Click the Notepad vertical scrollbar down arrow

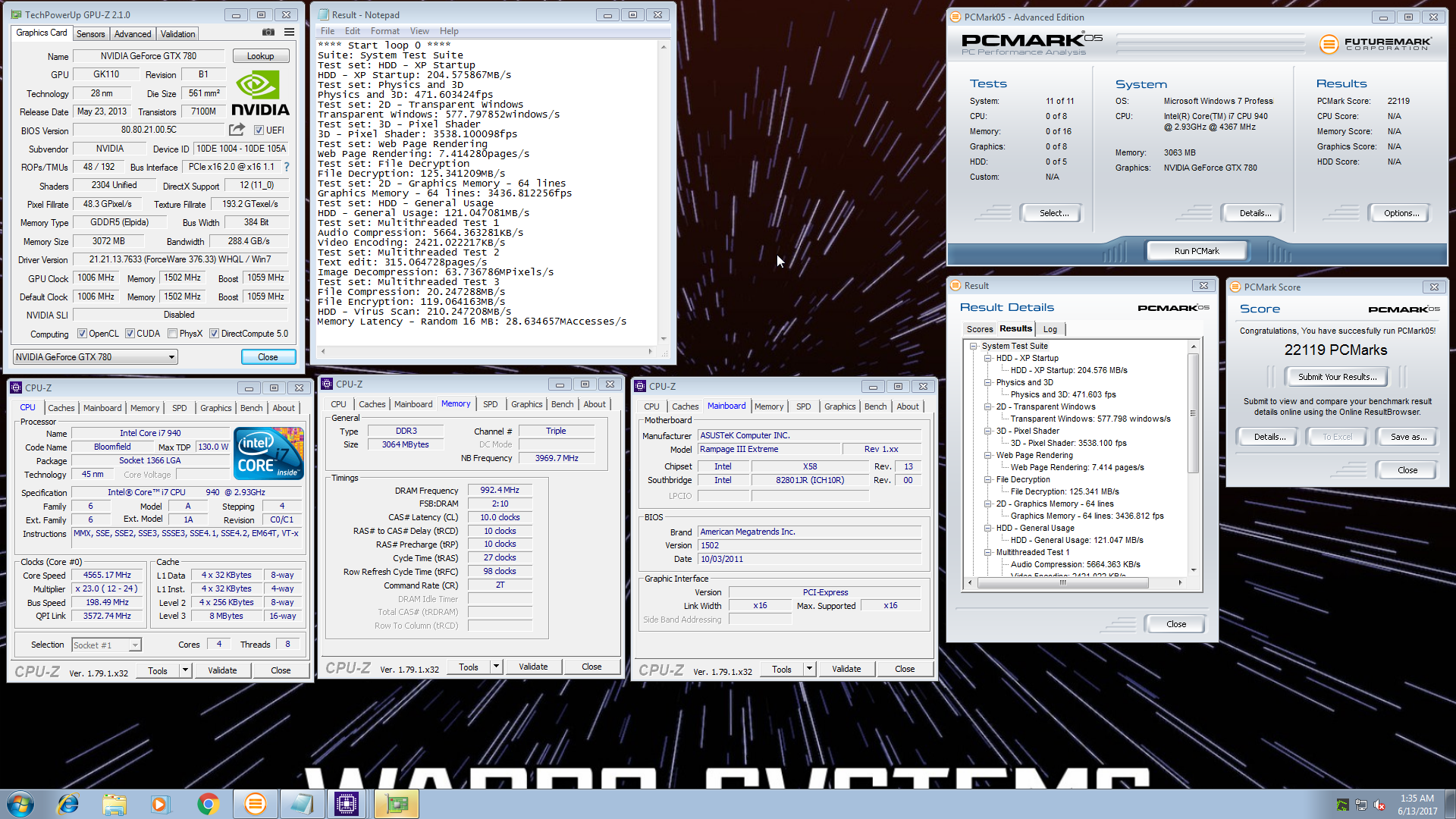(x=664, y=339)
